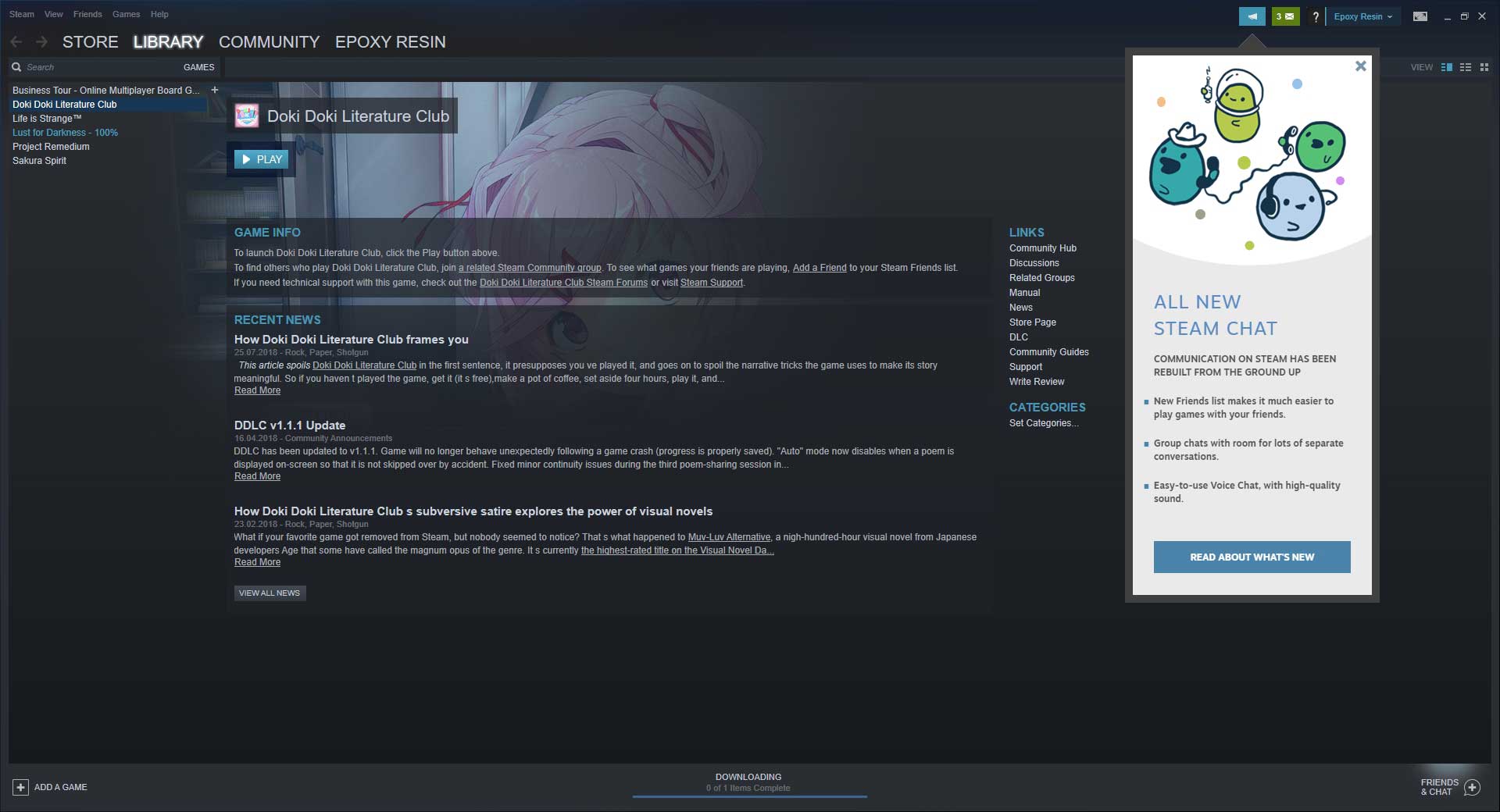The image size is (1500, 812).
Task: Click the Muv-Luv Alternative link
Action: point(729,536)
